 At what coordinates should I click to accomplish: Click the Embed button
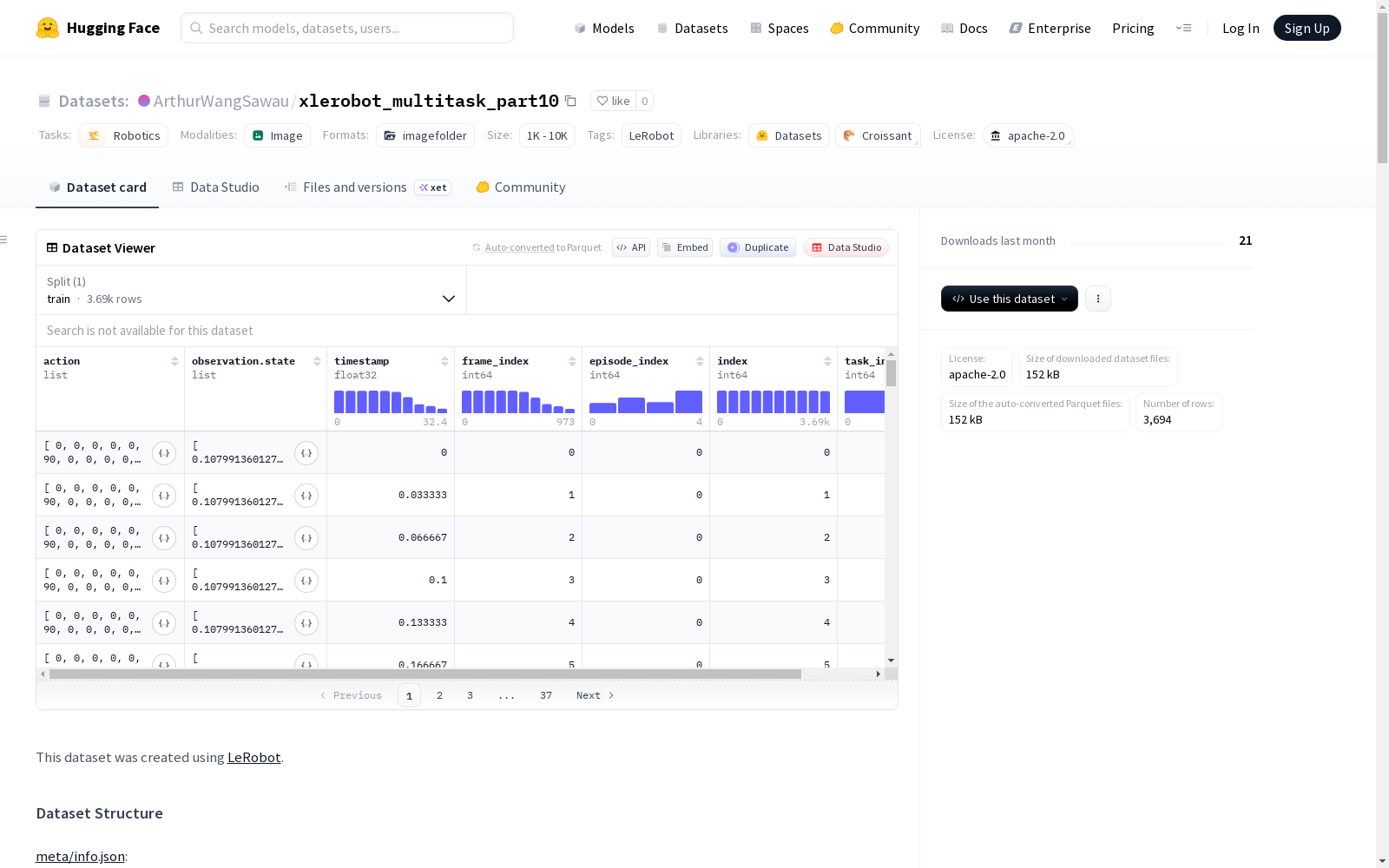tap(685, 247)
